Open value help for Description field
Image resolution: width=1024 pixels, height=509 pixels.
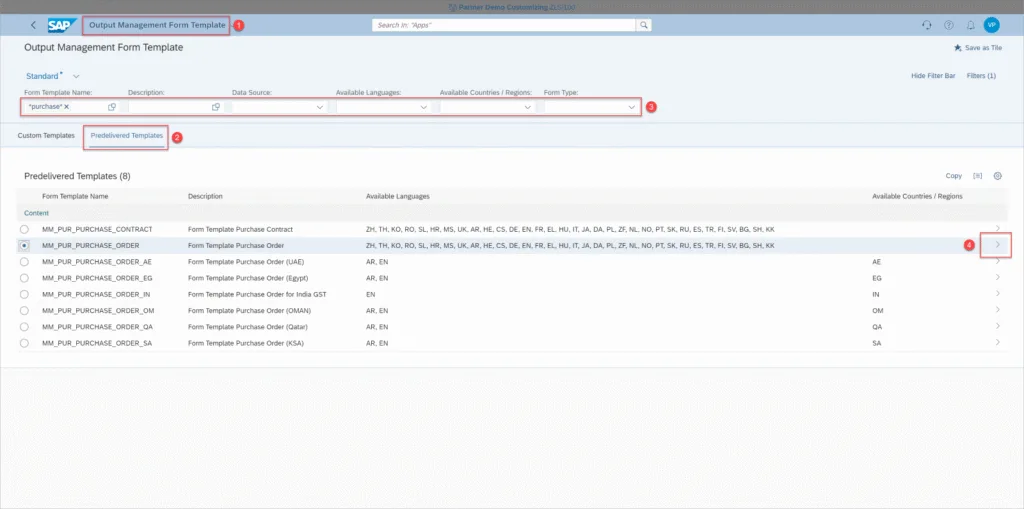tap(216, 107)
